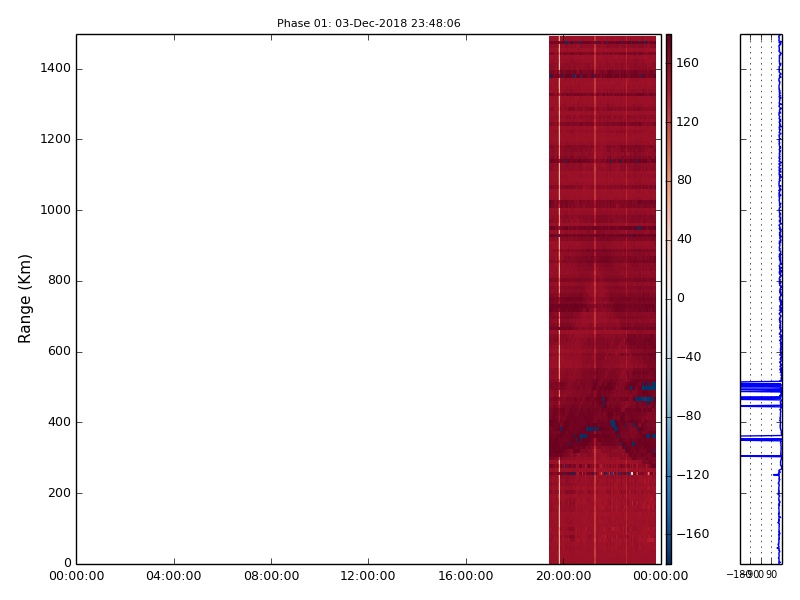Click x-axis time label 04:00:00

click(174, 576)
